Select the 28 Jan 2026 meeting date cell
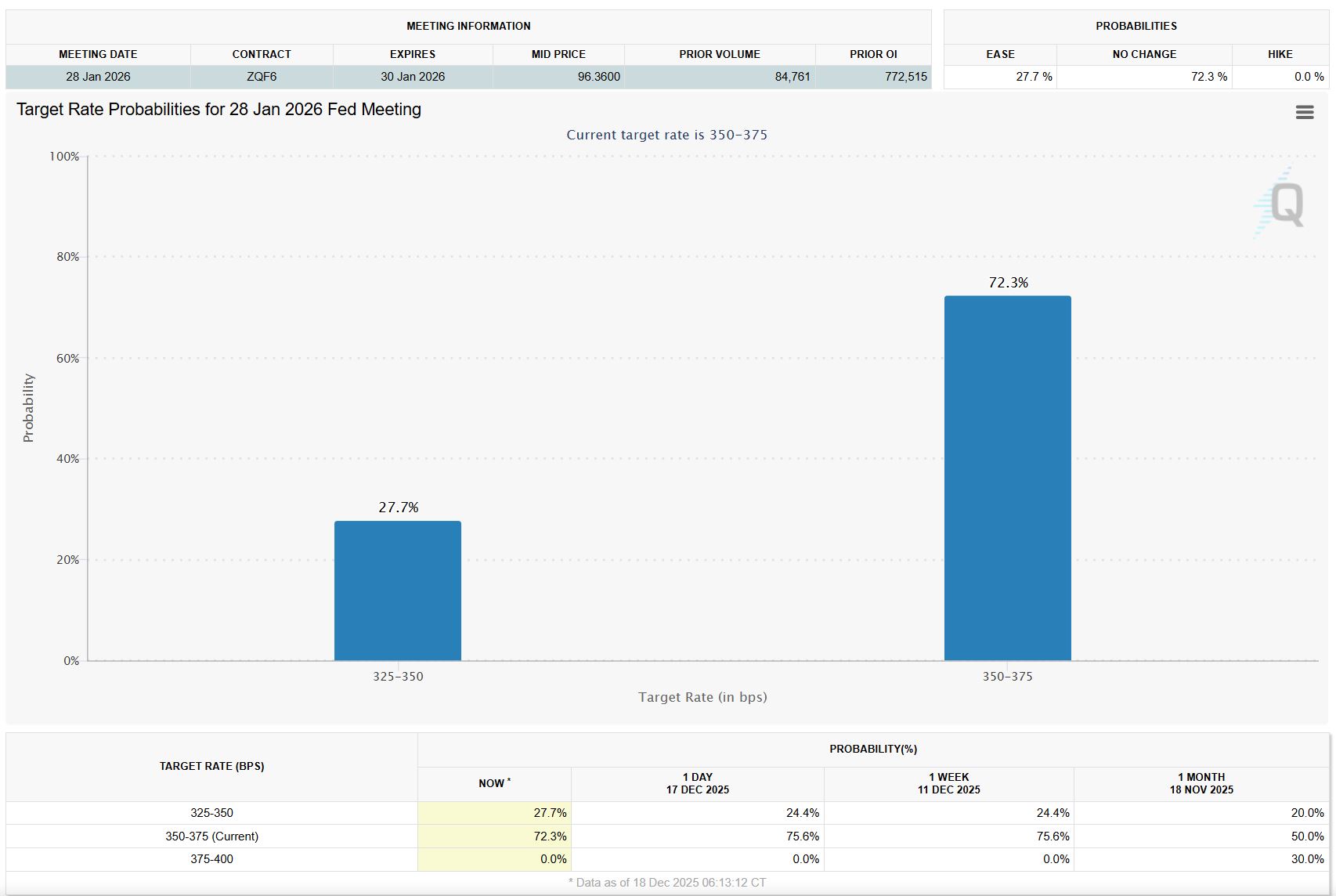This screenshot has width=1336, height=896. click(98, 77)
